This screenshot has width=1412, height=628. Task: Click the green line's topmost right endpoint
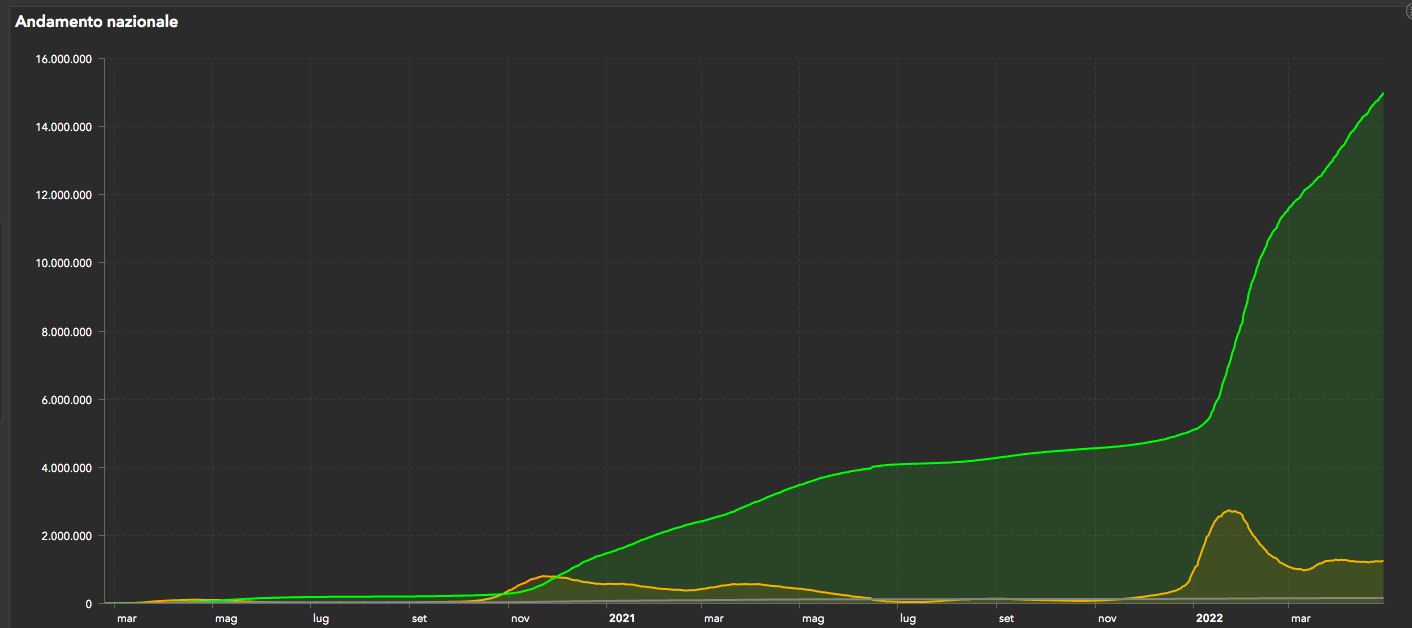point(1383,94)
